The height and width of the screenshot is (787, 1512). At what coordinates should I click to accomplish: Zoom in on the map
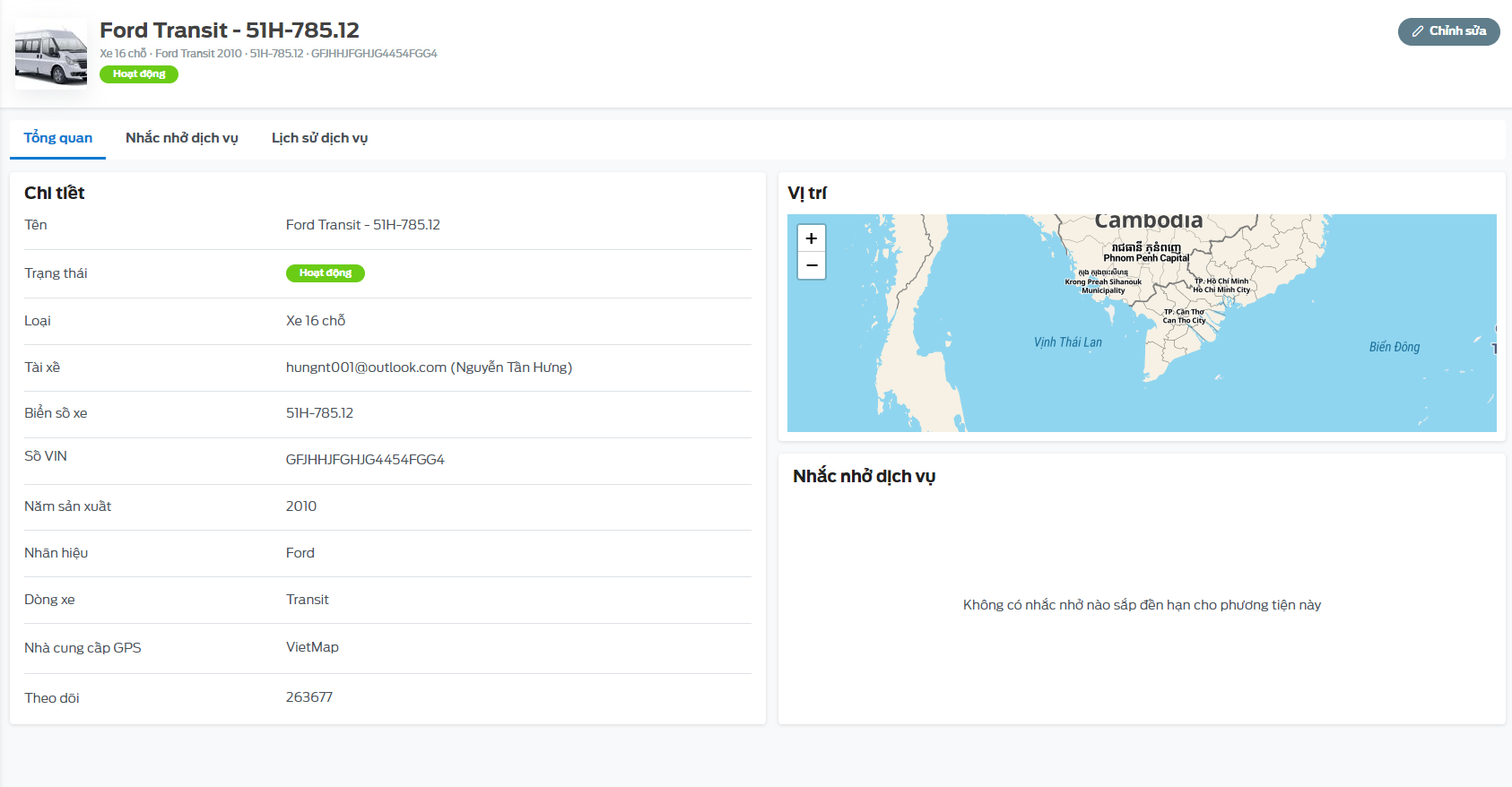tap(811, 238)
